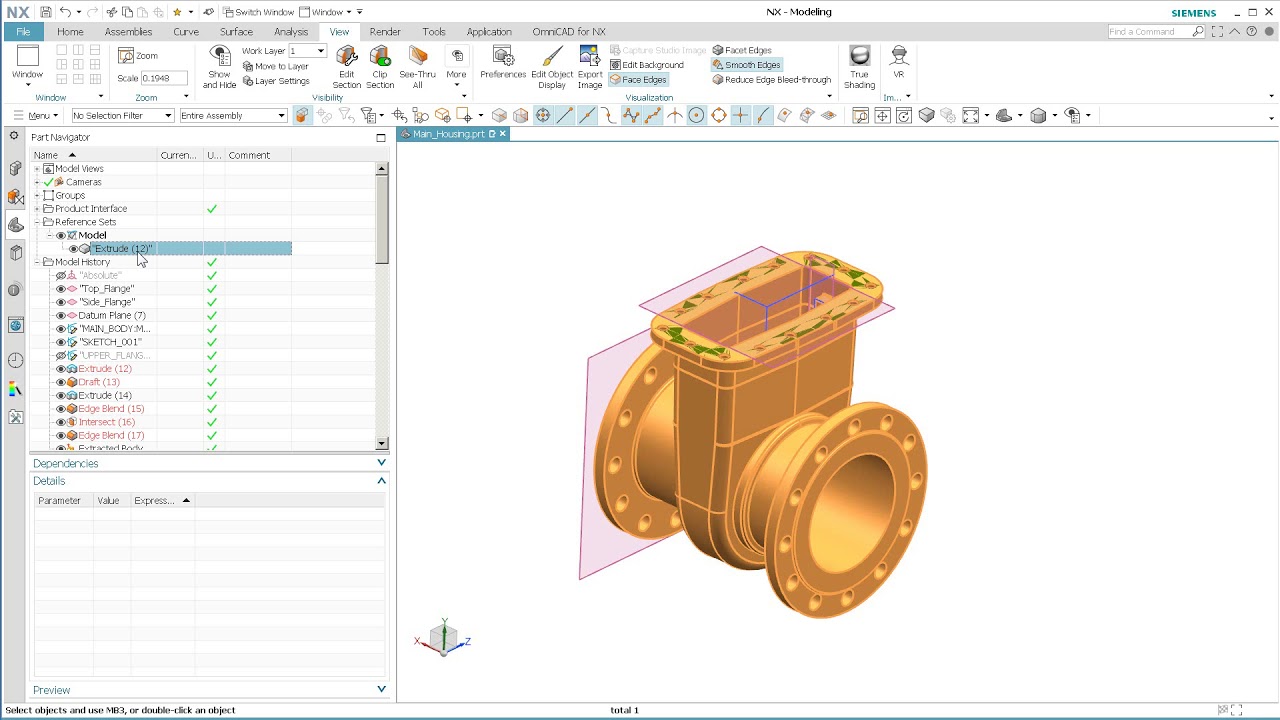Click the Cameras tree item
This screenshot has width=1280, height=720.
pos(84,182)
